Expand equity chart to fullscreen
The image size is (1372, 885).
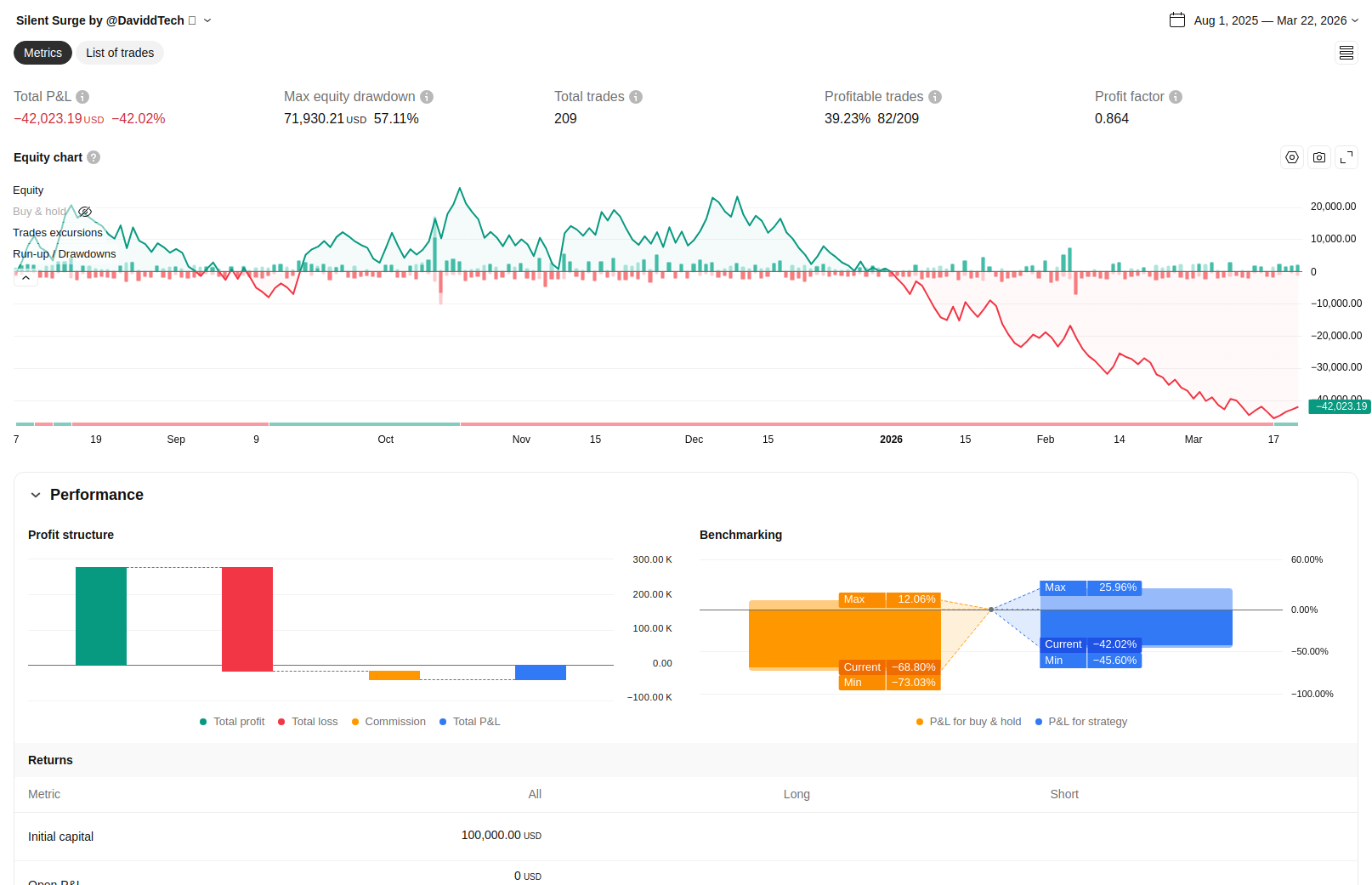pos(1346,157)
